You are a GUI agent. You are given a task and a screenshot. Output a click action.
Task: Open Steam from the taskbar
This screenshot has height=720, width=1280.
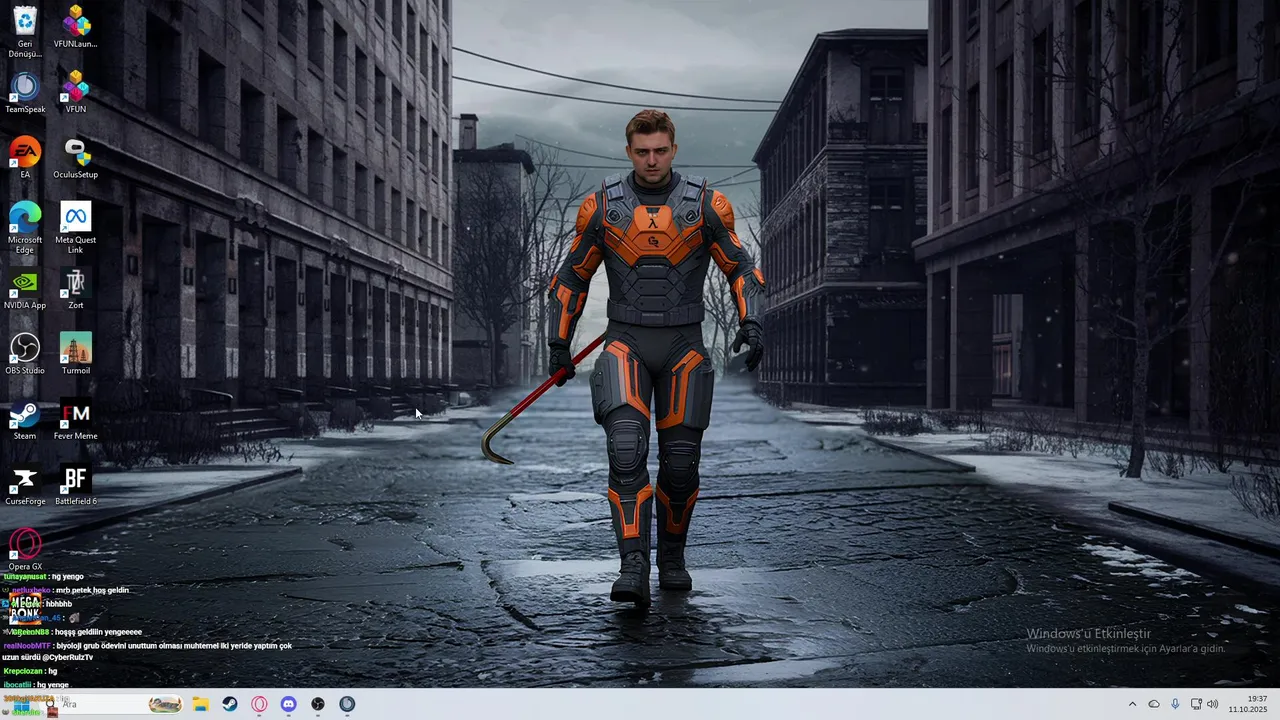[x=230, y=704]
